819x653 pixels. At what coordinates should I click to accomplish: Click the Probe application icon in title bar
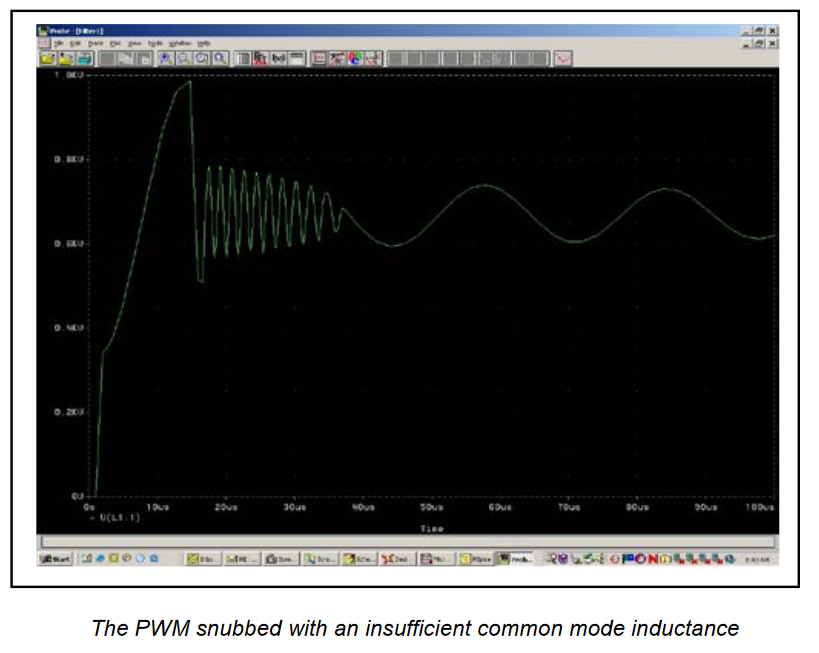(x=43, y=31)
